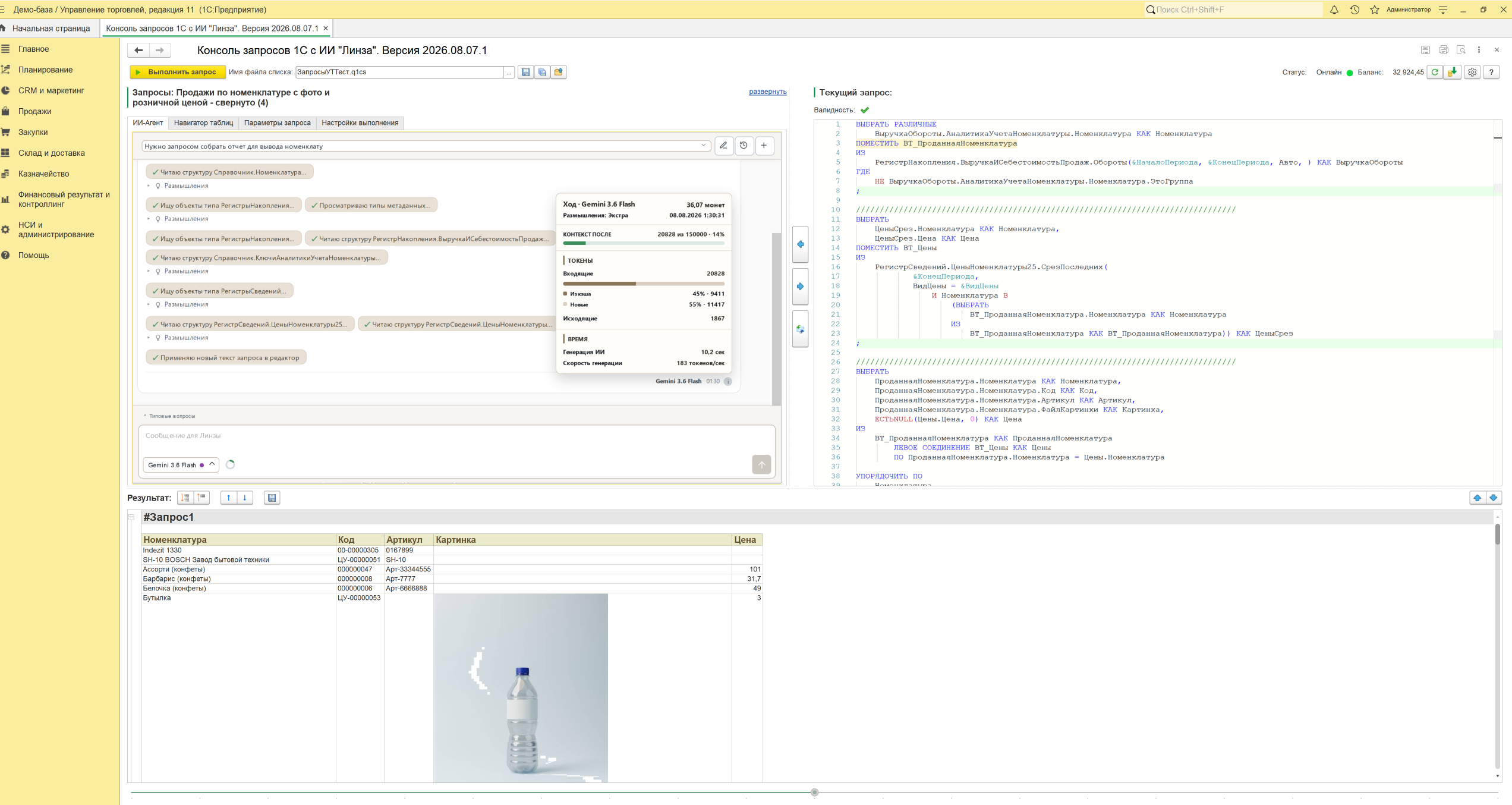This screenshot has width=1512, height=805.
Task: Open the console settings gear
Action: 1472,72
